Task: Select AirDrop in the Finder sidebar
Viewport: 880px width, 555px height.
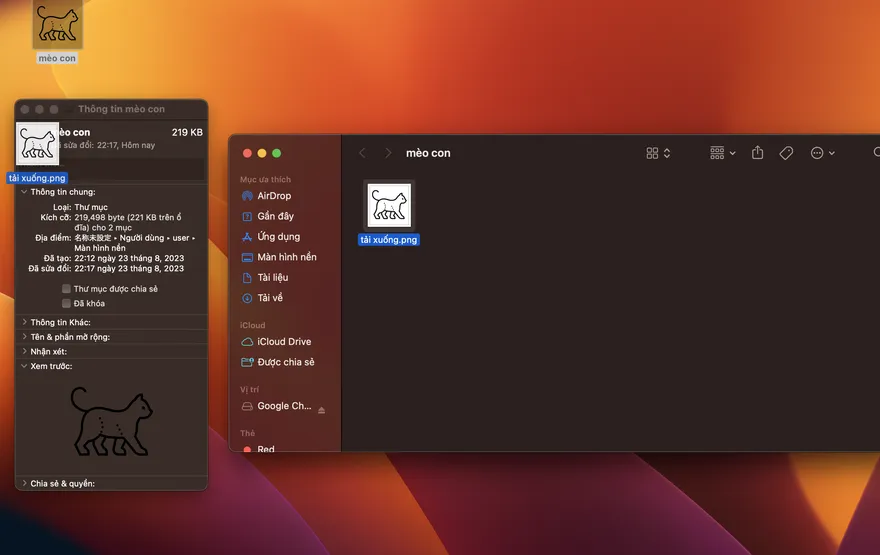Action: pos(274,196)
